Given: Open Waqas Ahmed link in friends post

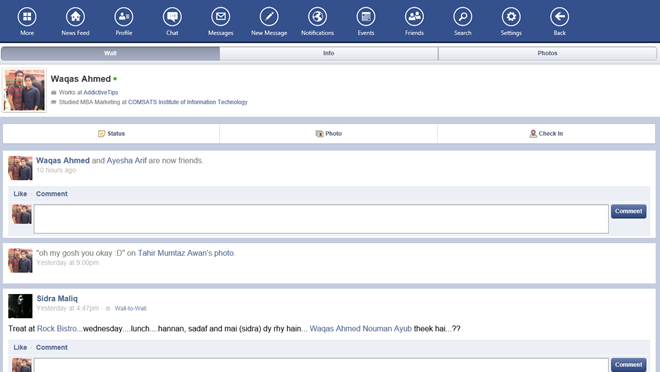Looking at the screenshot, I should (x=63, y=160).
